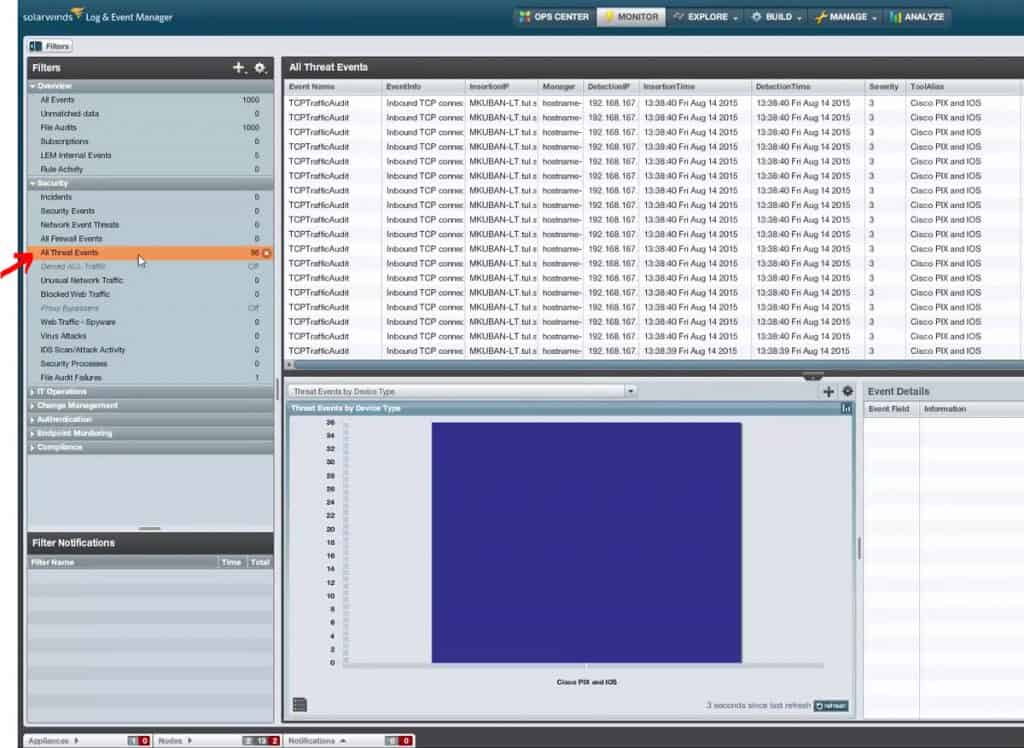The image size is (1024, 748).
Task: Select the All Threat Events filter
Action: [x=150, y=253]
